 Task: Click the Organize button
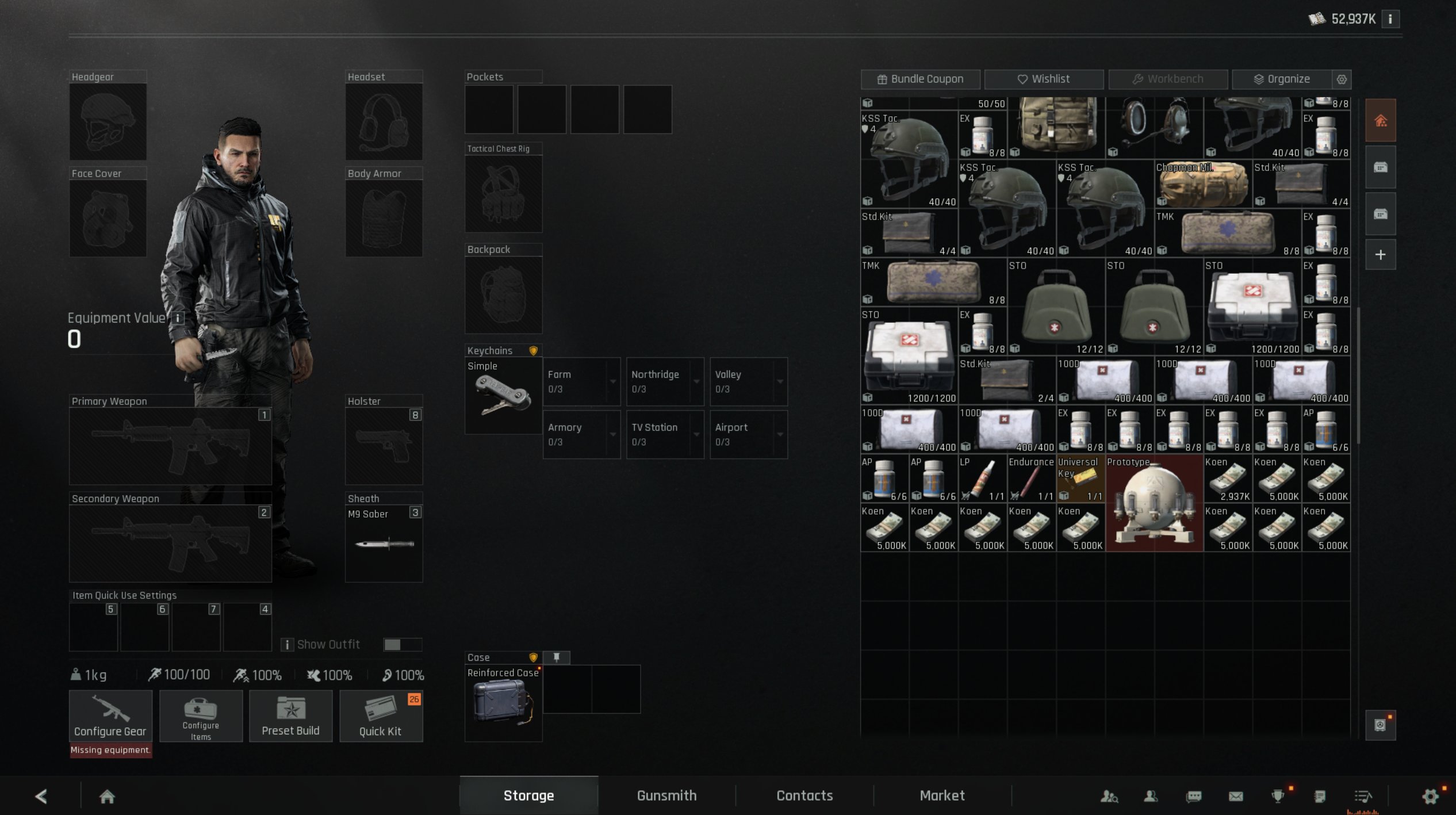pyautogui.click(x=1282, y=79)
